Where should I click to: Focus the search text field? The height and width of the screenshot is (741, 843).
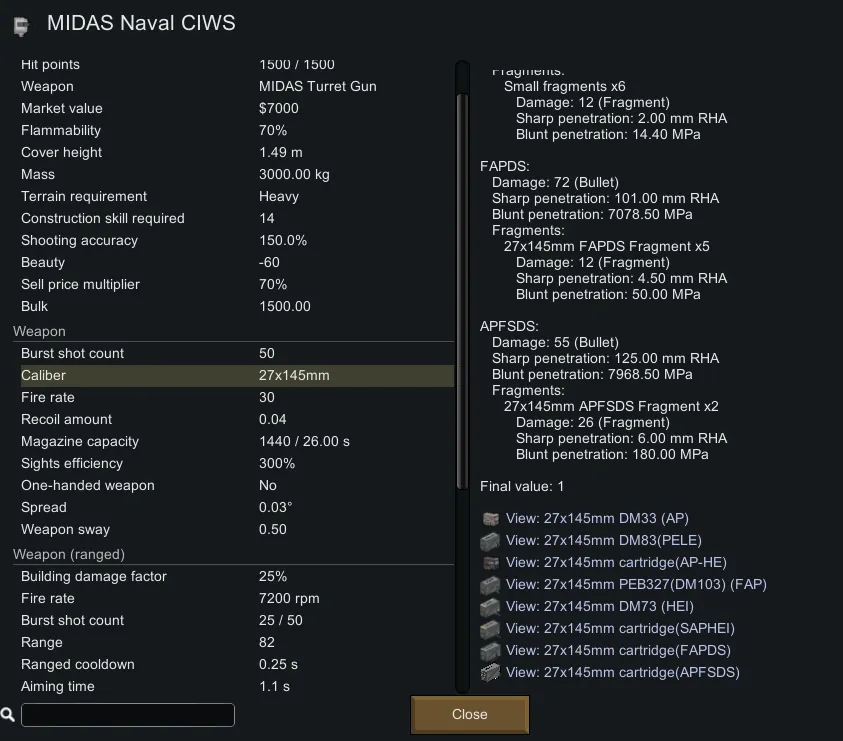pyautogui.click(x=128, y=715)
